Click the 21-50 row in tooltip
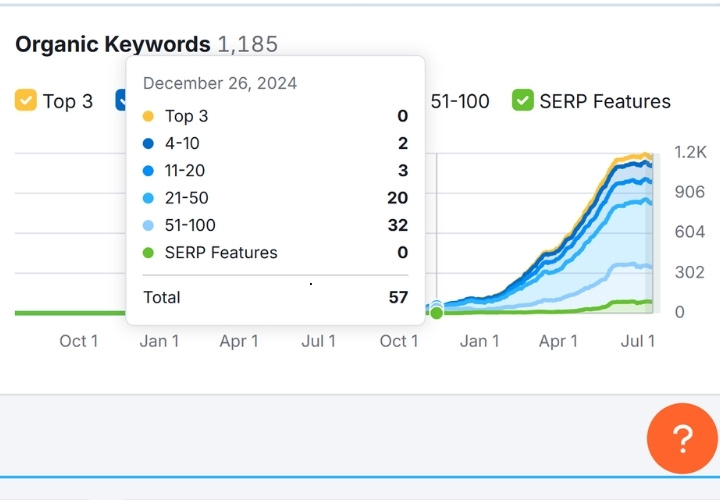Image resolution: width=720 pixels, height=500 pixels. pyautogui.click(x=276, y=198)
